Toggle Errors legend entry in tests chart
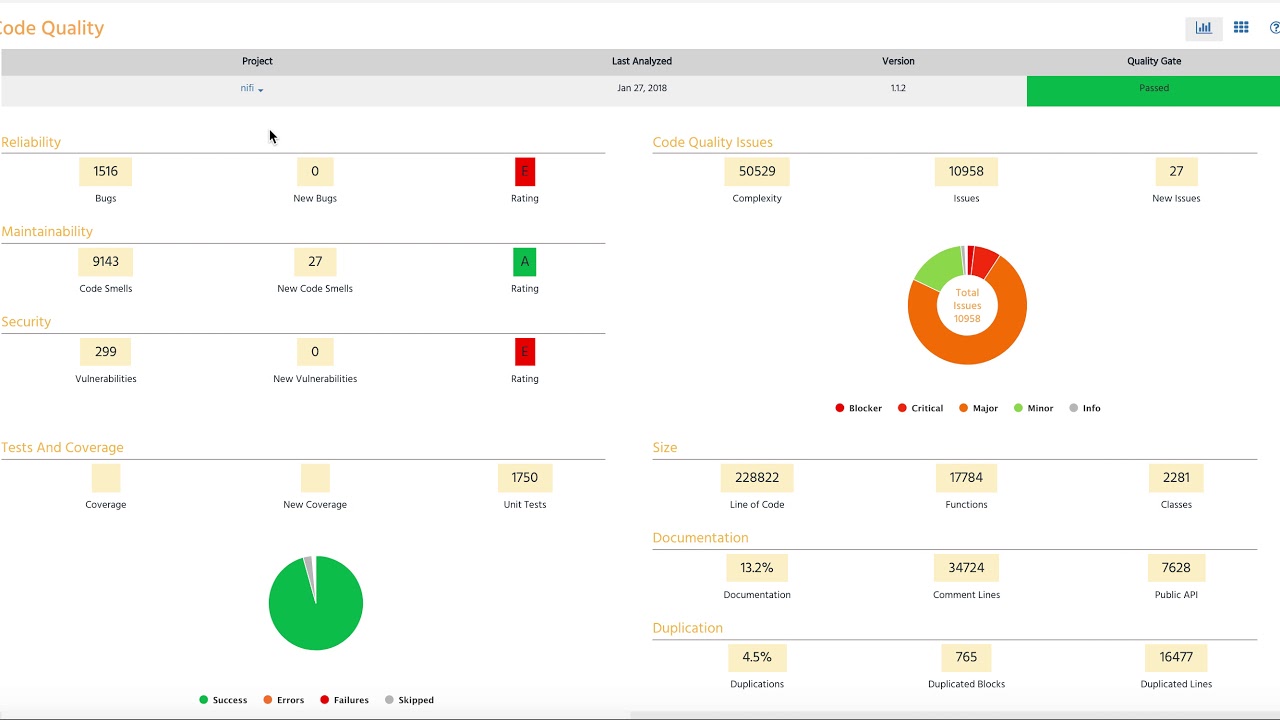 (x=284, y=700)
